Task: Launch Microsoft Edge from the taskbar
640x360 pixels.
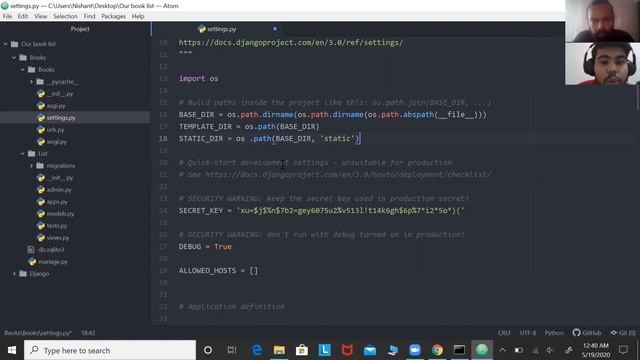Action: (x=257, y=350)
